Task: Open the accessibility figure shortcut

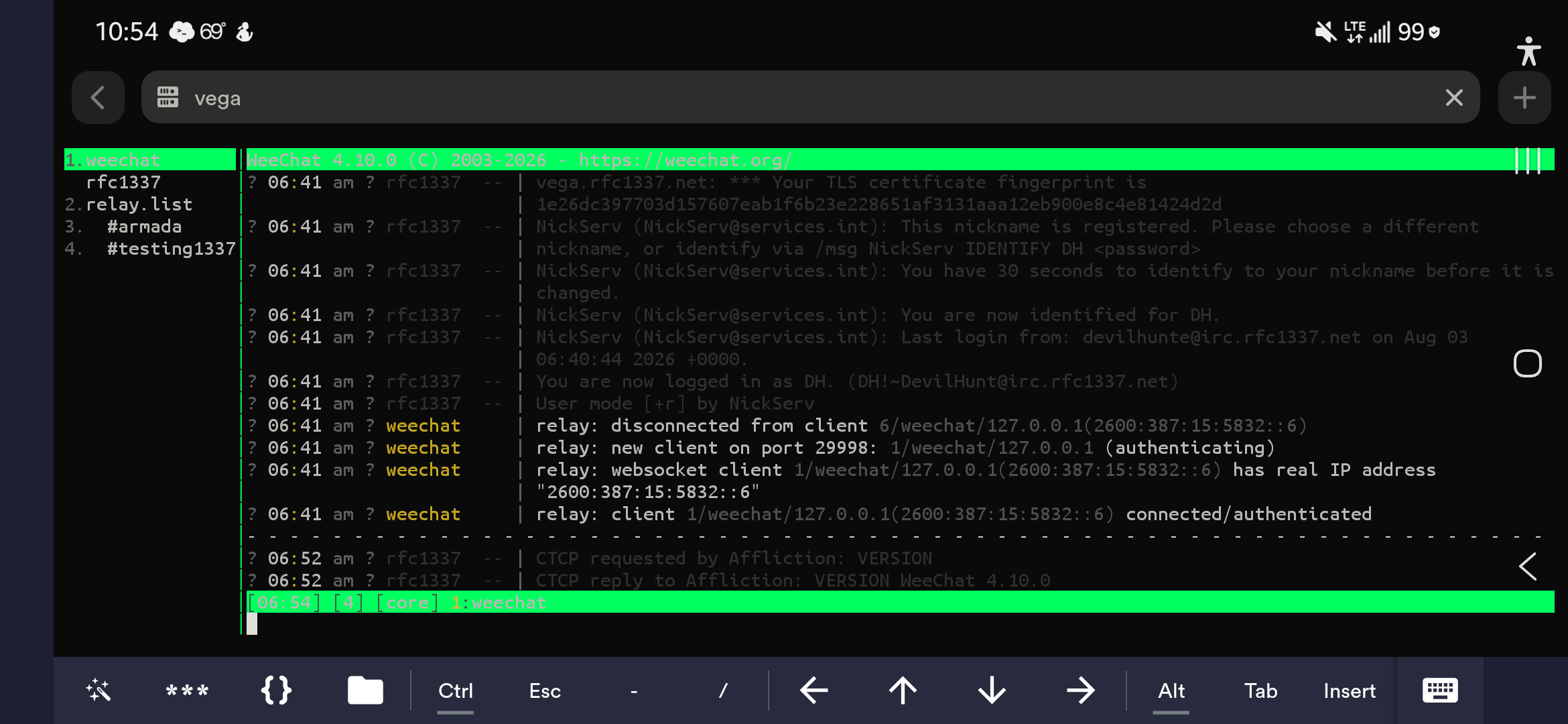Action: pyautogui.click(x=1528, y=52)
